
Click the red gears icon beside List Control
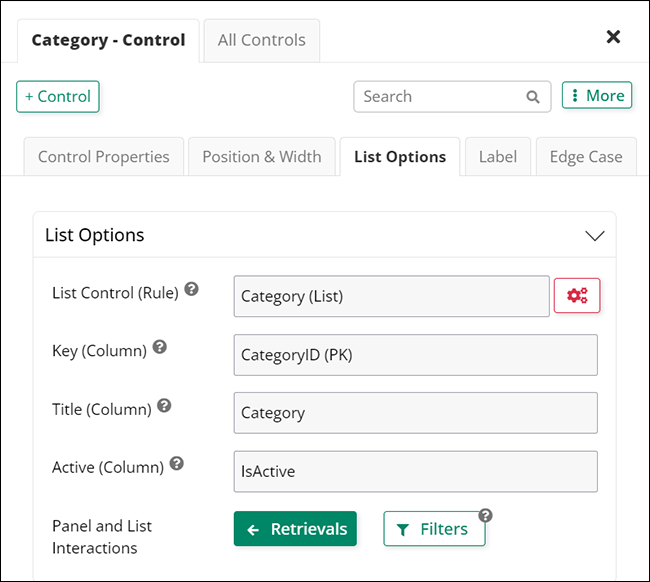(x=577, y=296)
